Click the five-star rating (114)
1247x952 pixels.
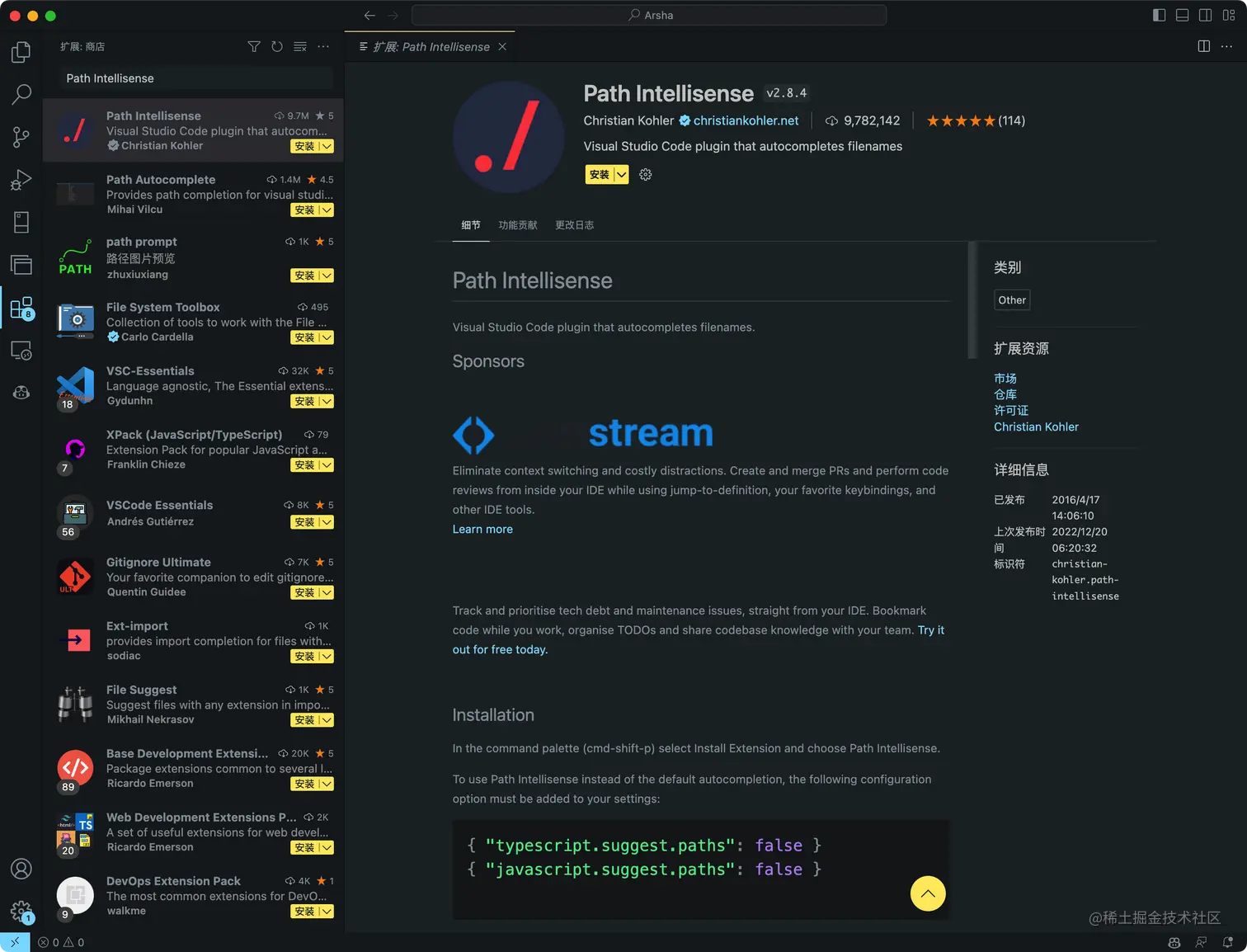pyautogui.click(x=976, y=120)
